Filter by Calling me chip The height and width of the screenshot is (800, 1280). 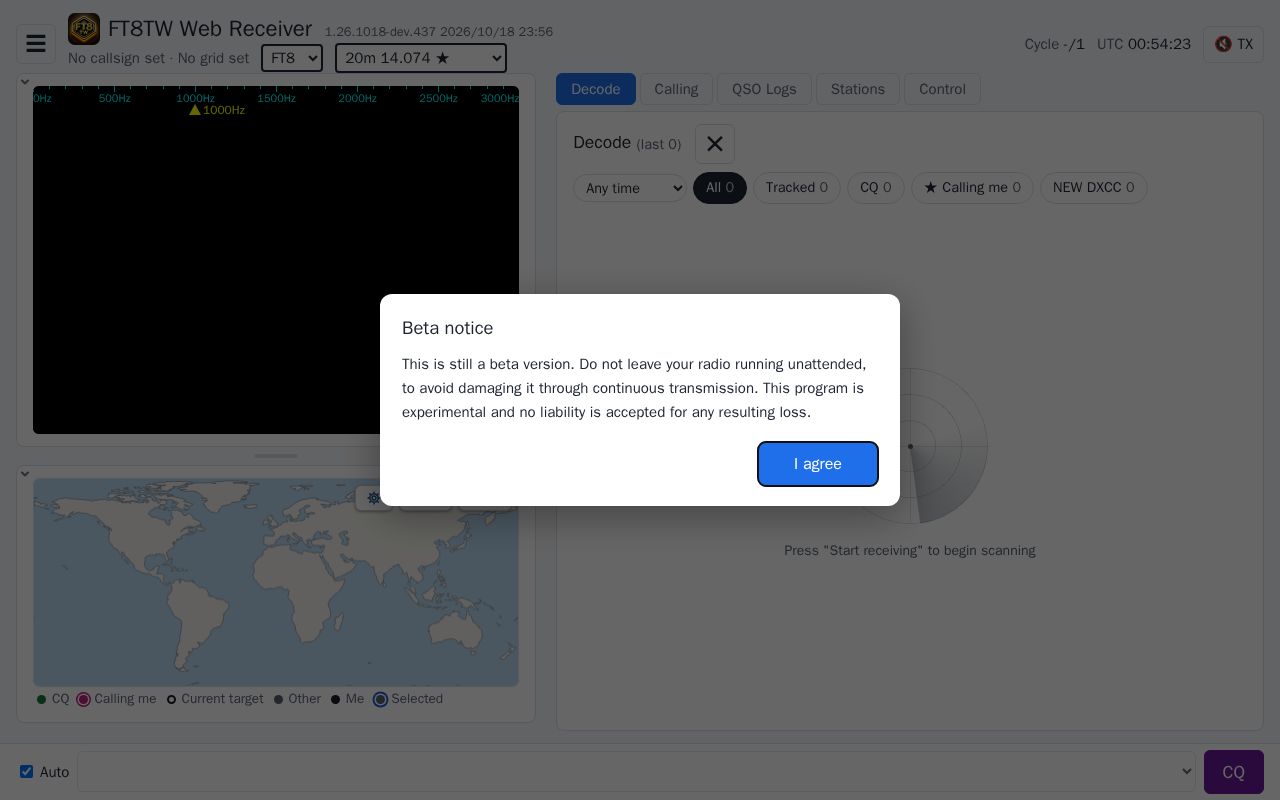(x=972, y=188)
